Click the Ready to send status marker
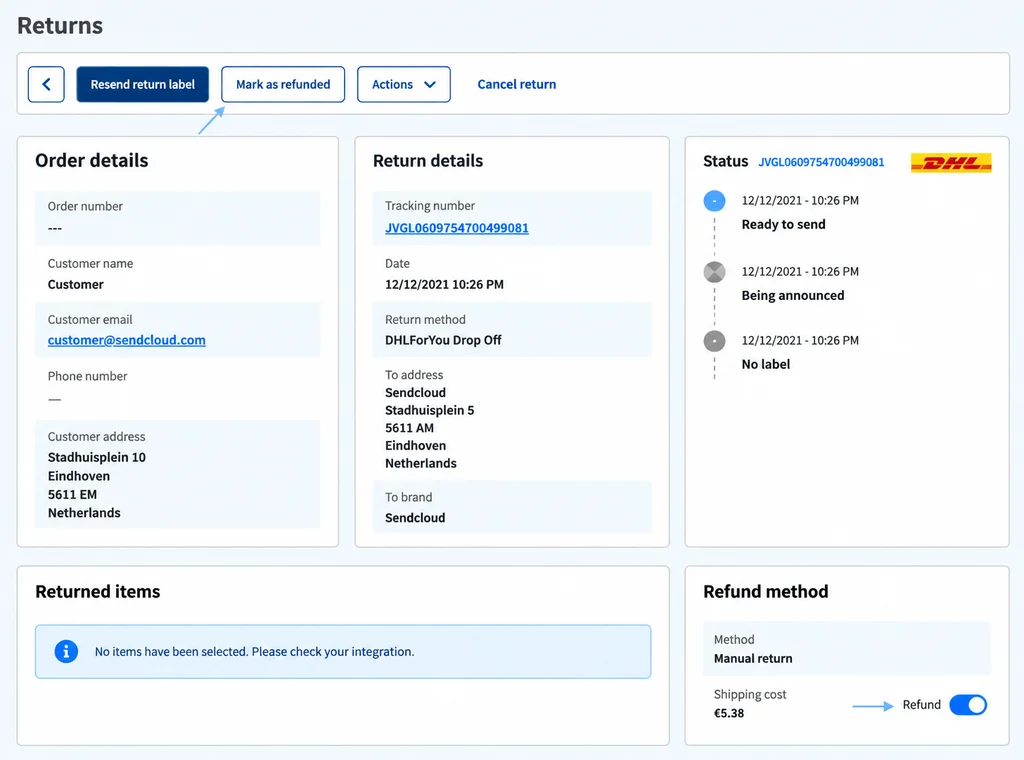 tap(714, 200)
